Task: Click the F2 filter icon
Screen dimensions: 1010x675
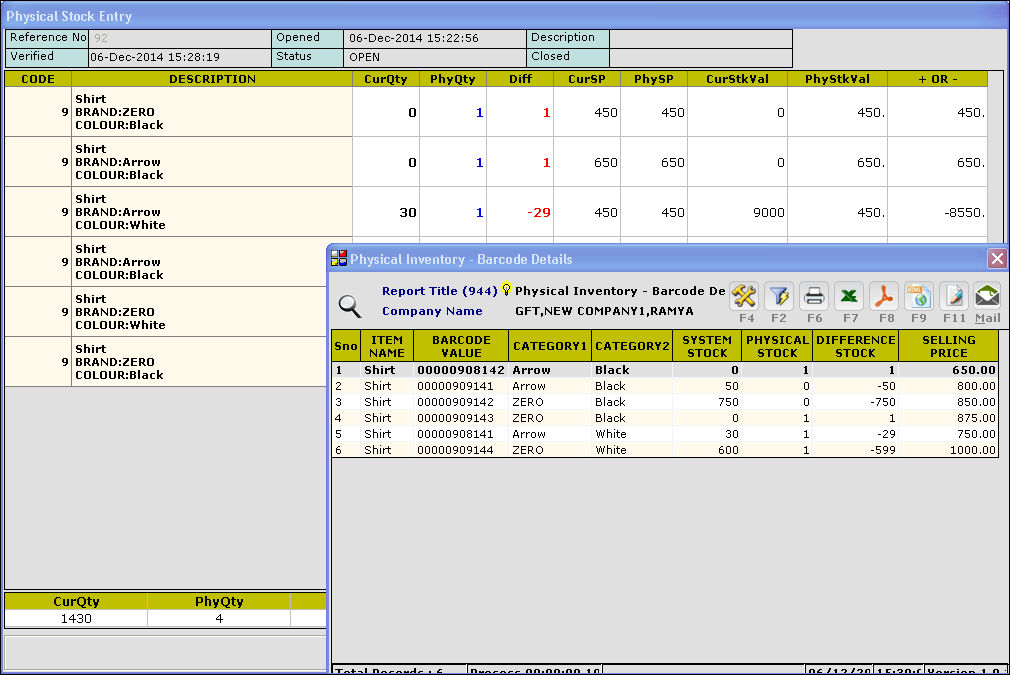Action: 779,296
